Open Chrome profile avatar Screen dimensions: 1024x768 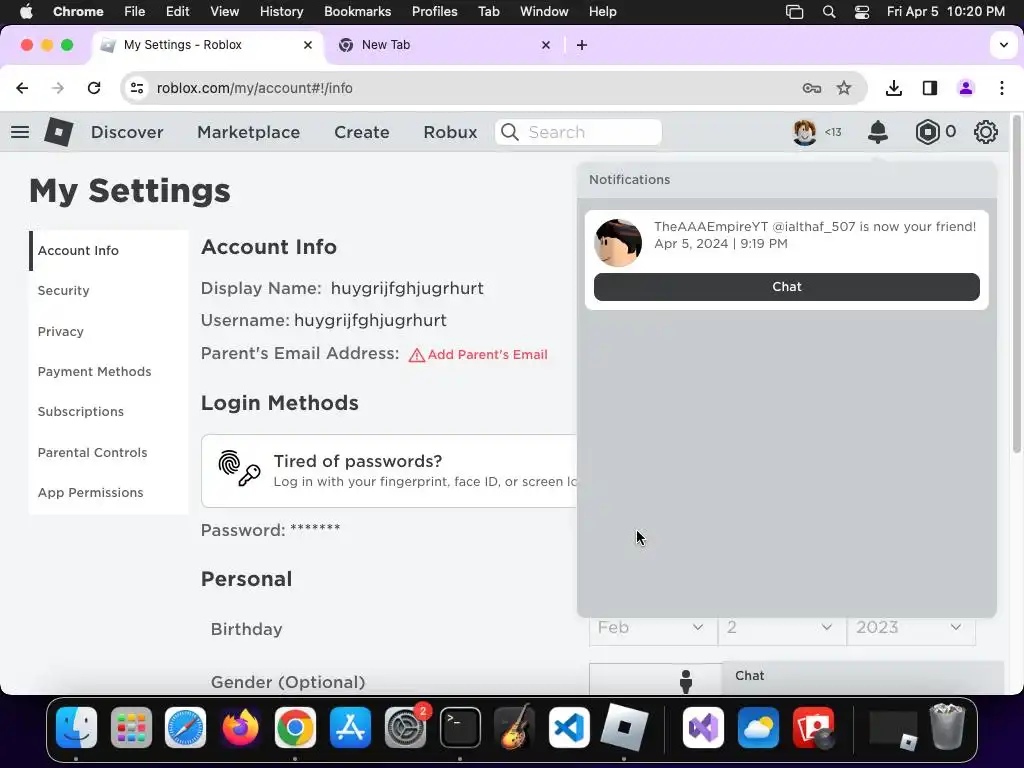tap(966, 88)
